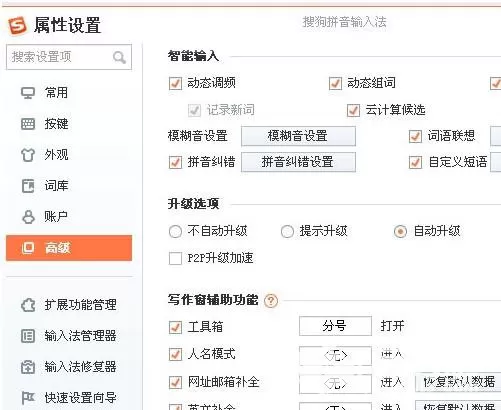Click the 输入法修复器 toolkit icon

tap(28, 367)
